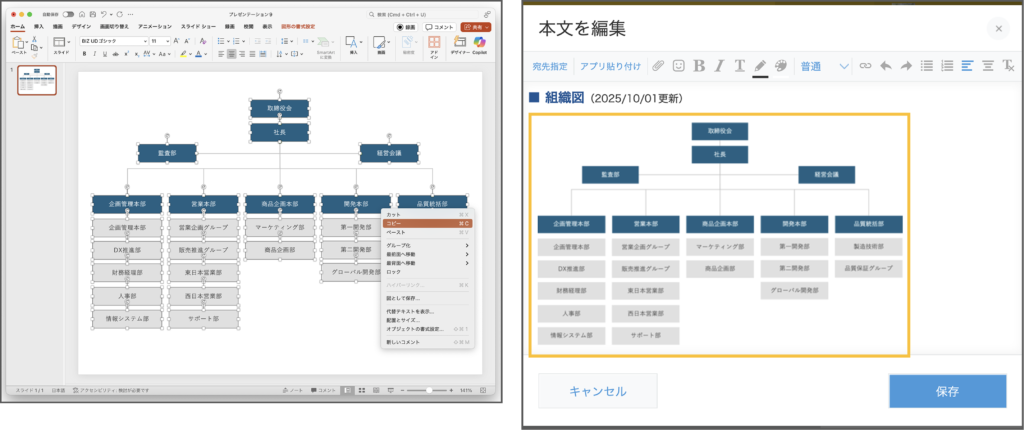The height and width of the screenshot is (430, 1024).
Task: Click the キャンセル button
Action: coord(598,391)
